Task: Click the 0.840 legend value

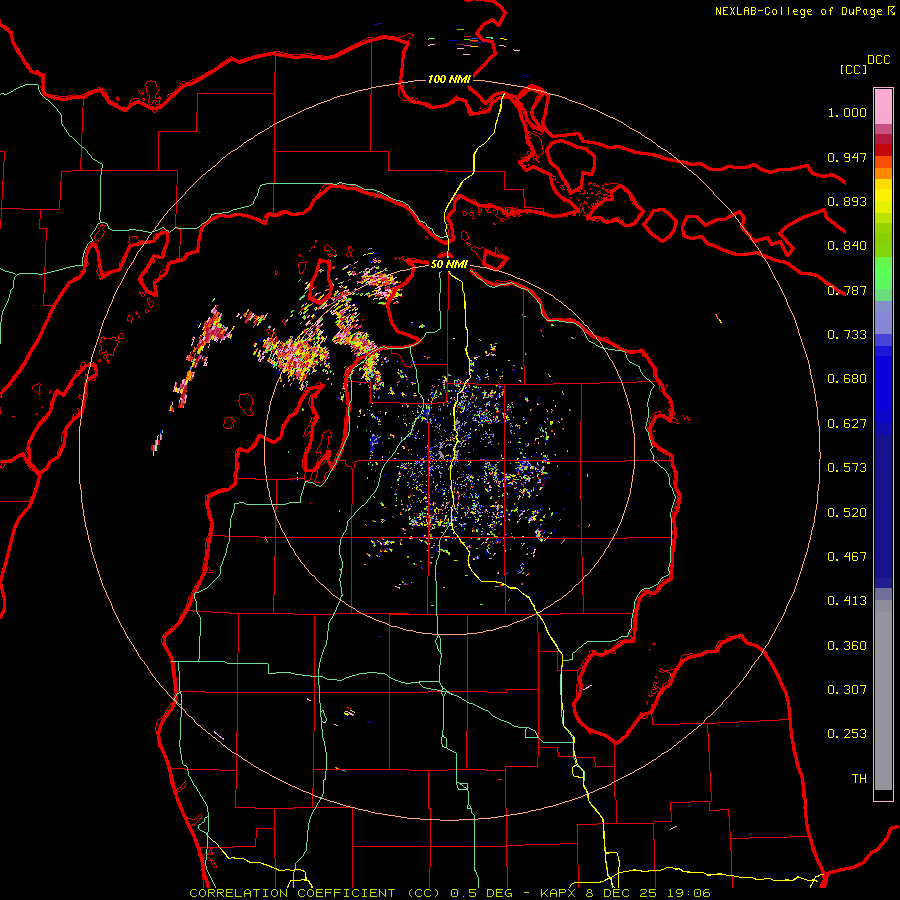Action: click(847, 246)
